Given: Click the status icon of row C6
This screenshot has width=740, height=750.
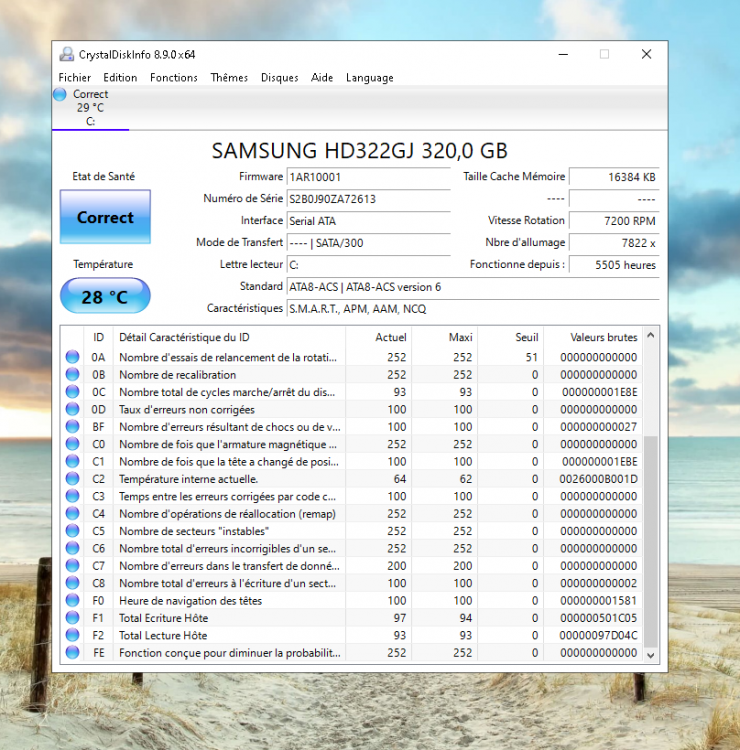Looking at the screenshot, I should 73,548.
